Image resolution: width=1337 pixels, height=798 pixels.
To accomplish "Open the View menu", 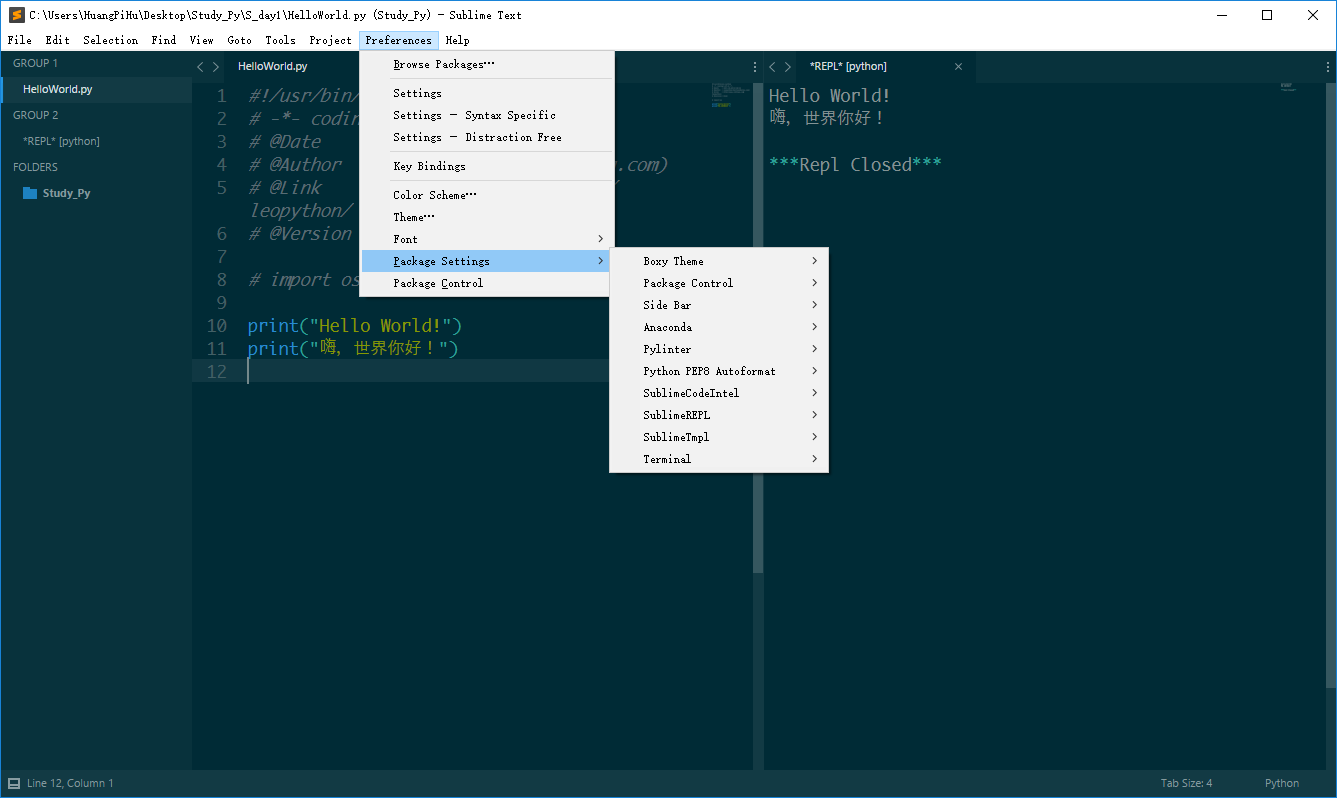I will [201, 40].
